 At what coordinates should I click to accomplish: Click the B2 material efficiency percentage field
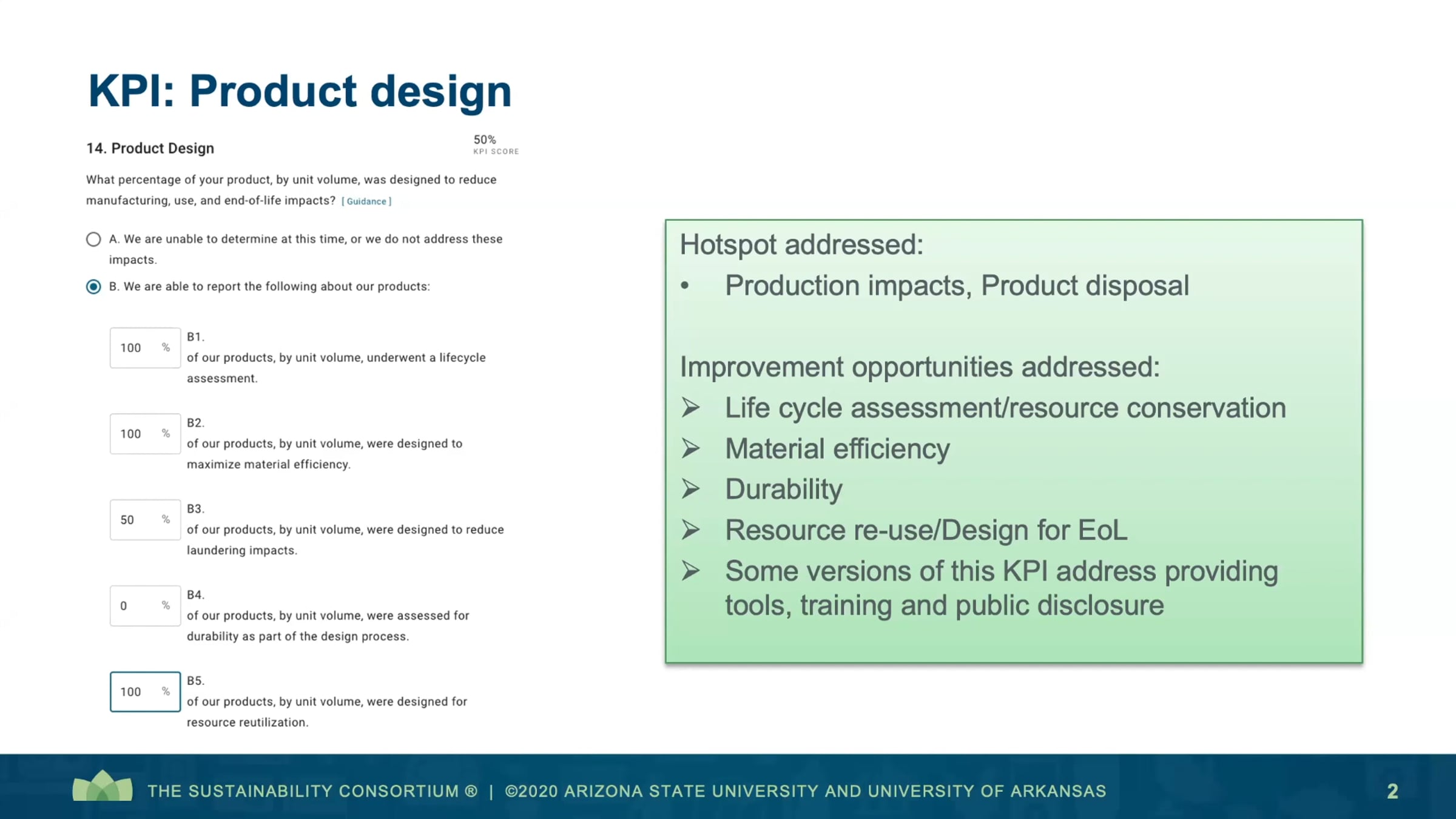138,434
